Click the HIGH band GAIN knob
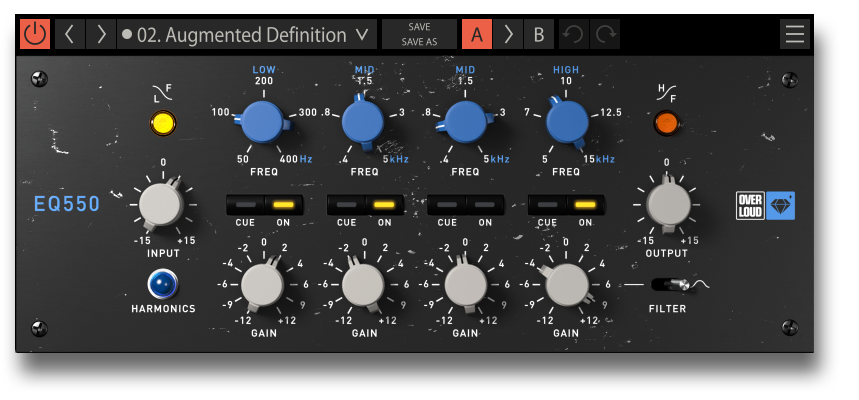The width and height of the screenshot is (859, 400). pos(567,285)
